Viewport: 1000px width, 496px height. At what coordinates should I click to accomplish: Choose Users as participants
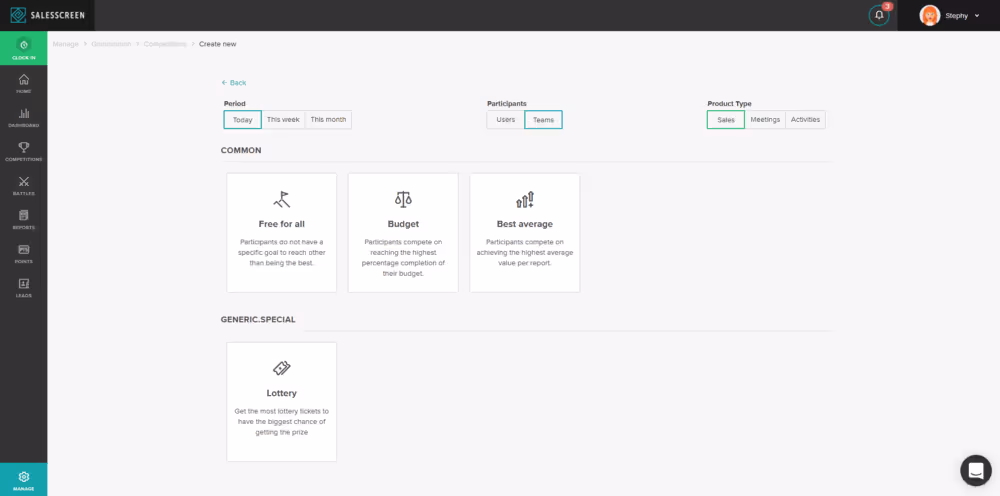506,120
